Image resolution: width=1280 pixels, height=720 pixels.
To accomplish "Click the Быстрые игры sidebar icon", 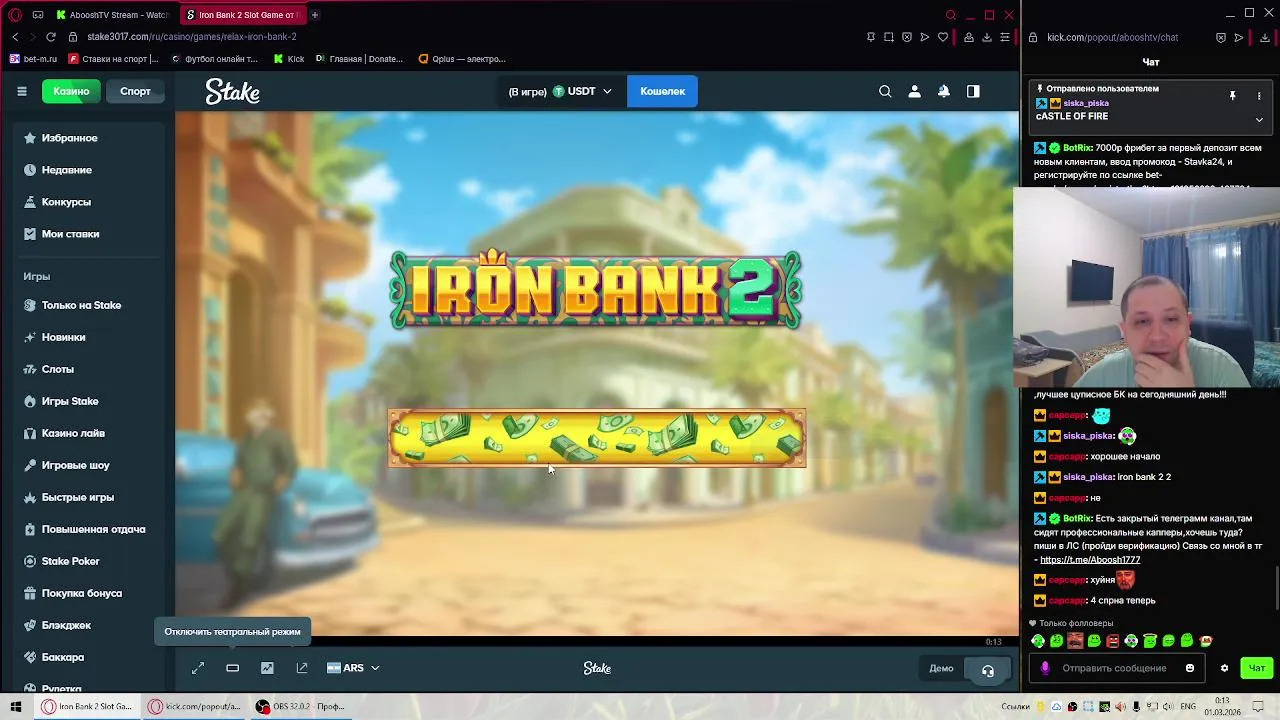I will pyautogui.click(x=30, y=497).
